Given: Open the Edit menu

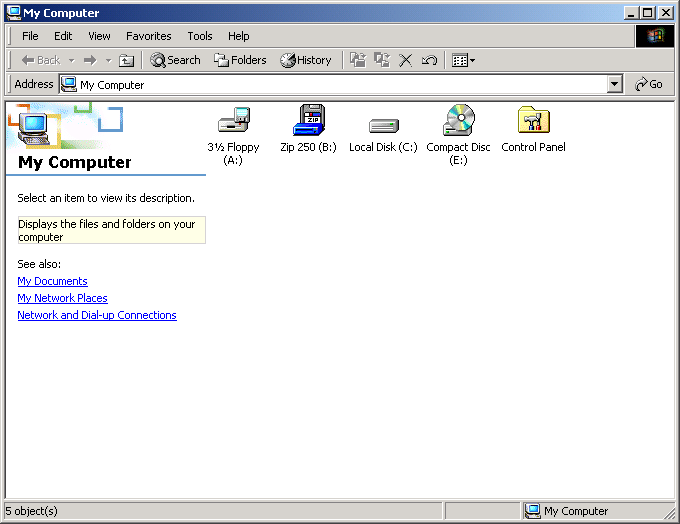Looking at the screenshot, I should (63, 36).
